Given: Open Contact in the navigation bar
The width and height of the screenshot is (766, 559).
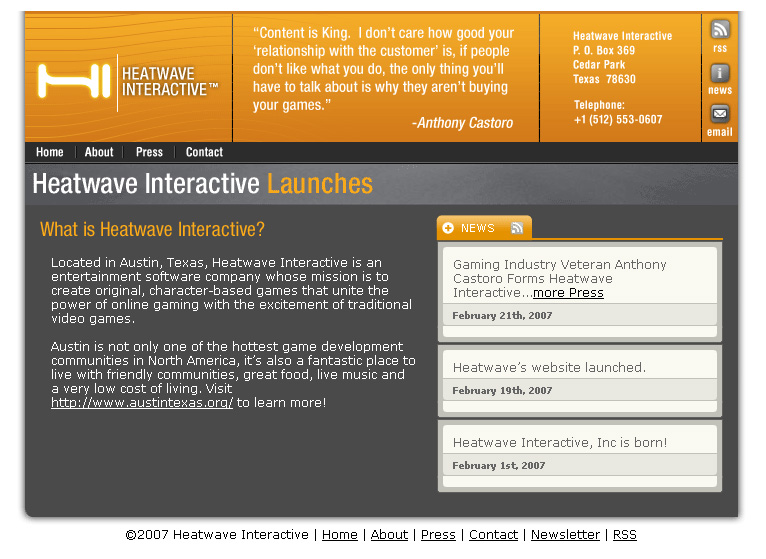Looking at the screenshot, I should (204, 152).
